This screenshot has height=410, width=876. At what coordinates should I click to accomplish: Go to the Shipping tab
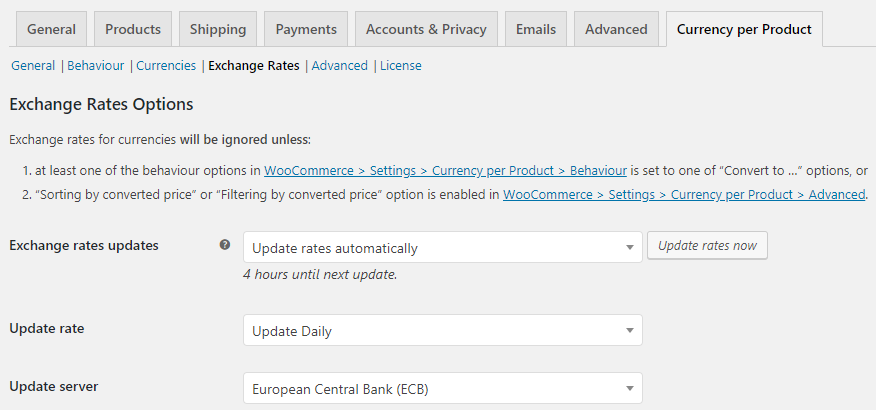click(218, 29)
